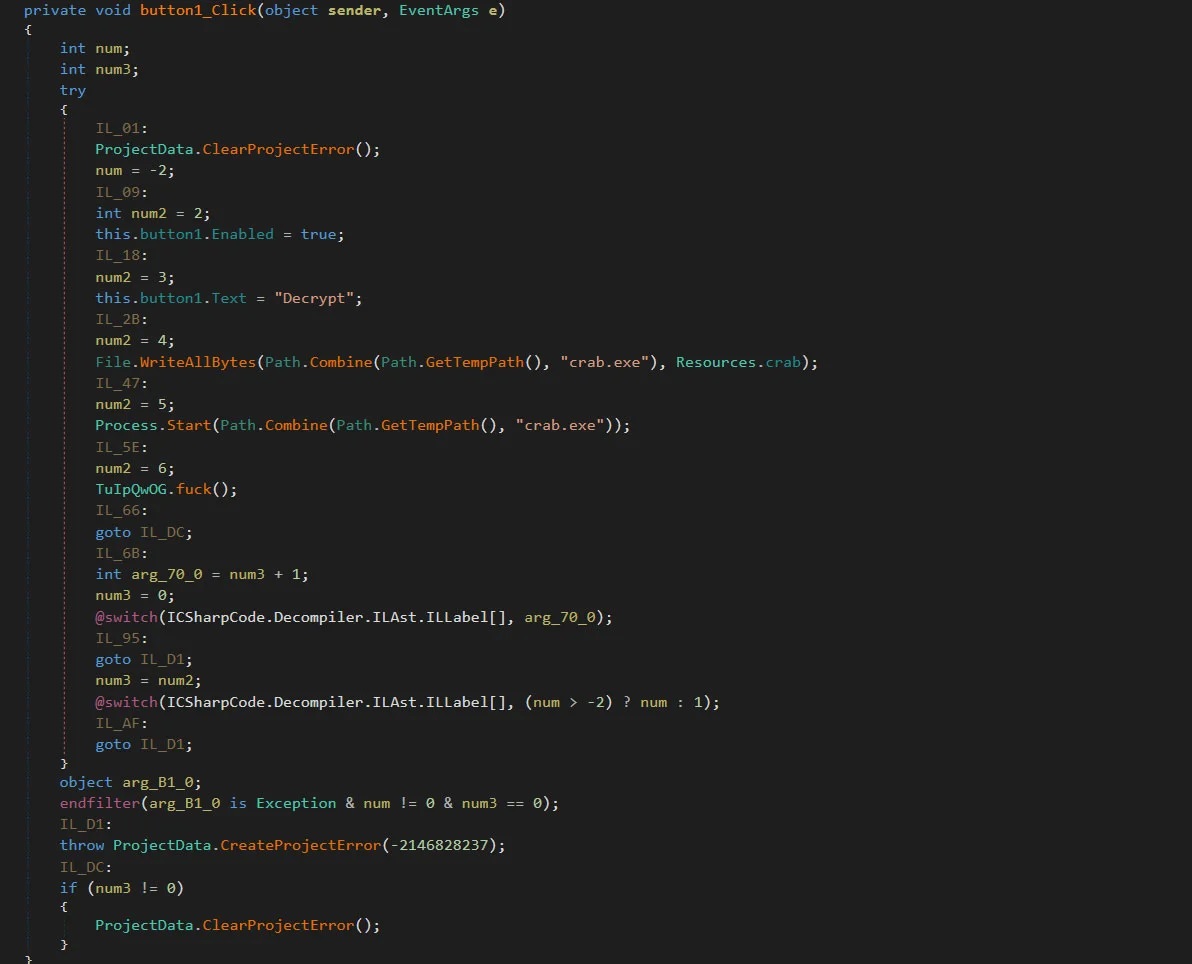Click the 'int num3;' declaration line
1192x964 pixels.
point(100,69)
